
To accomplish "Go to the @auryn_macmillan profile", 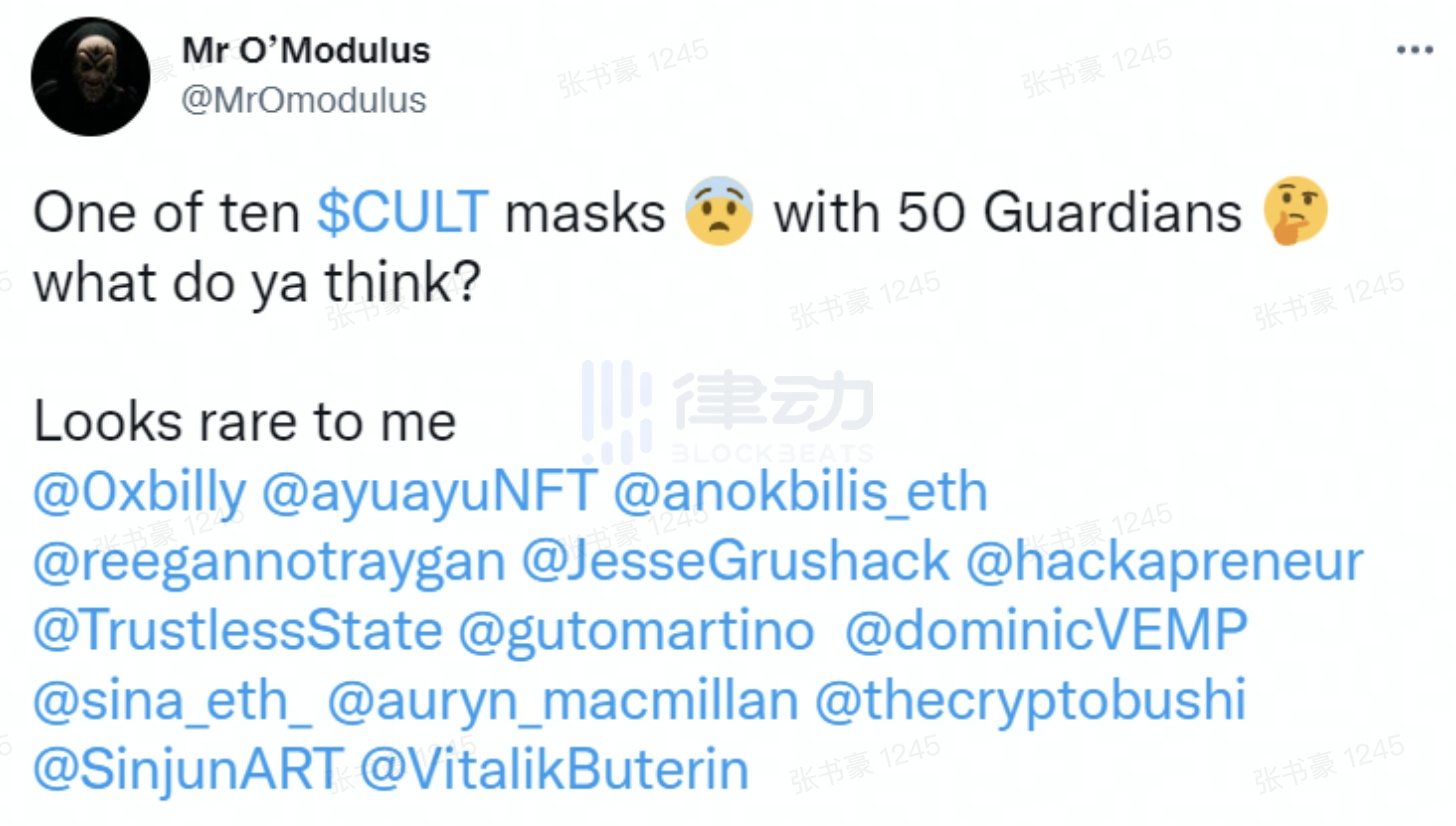I will [563, 702].
